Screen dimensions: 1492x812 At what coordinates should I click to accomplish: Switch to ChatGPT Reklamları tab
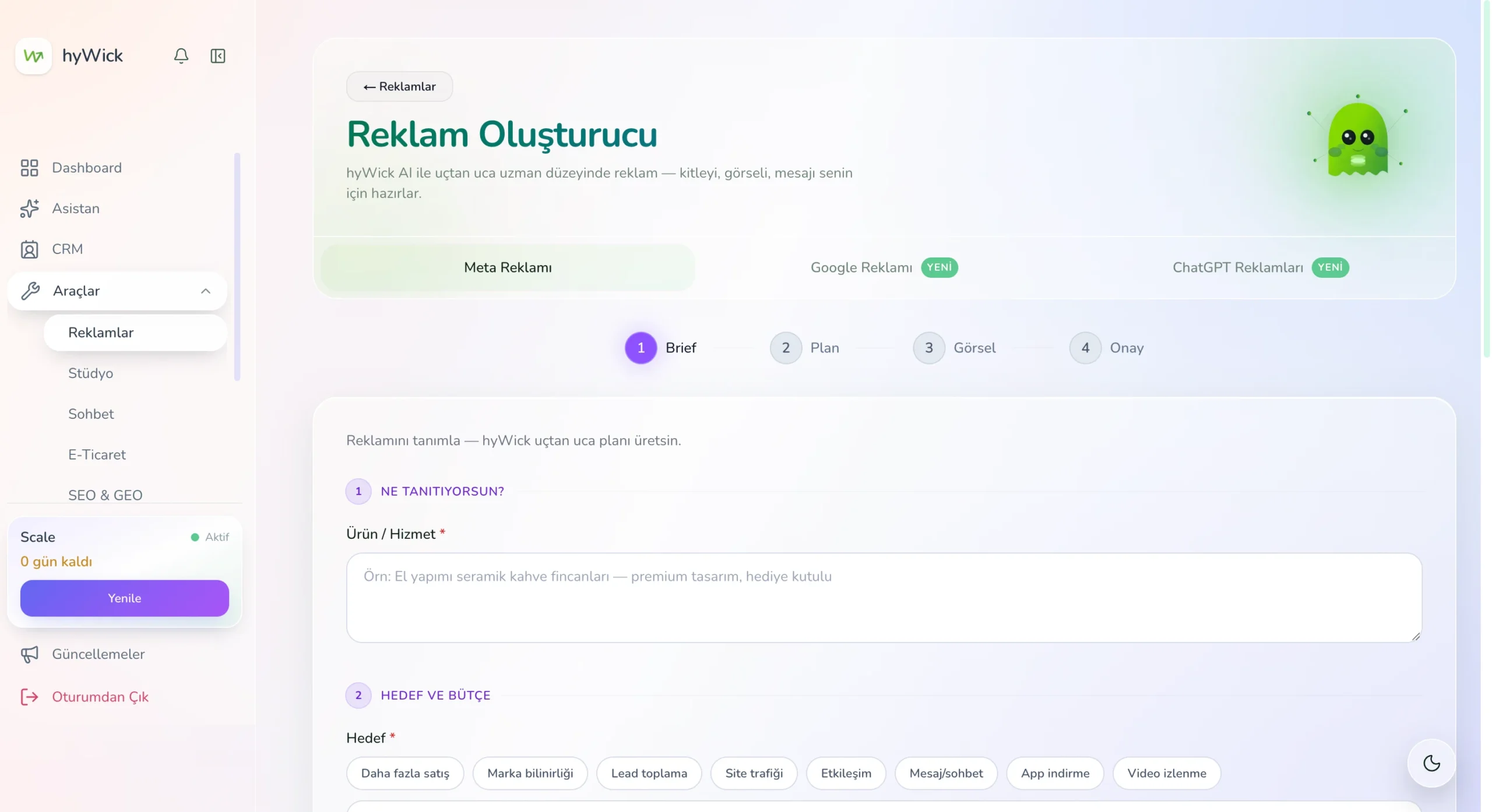1261,267
